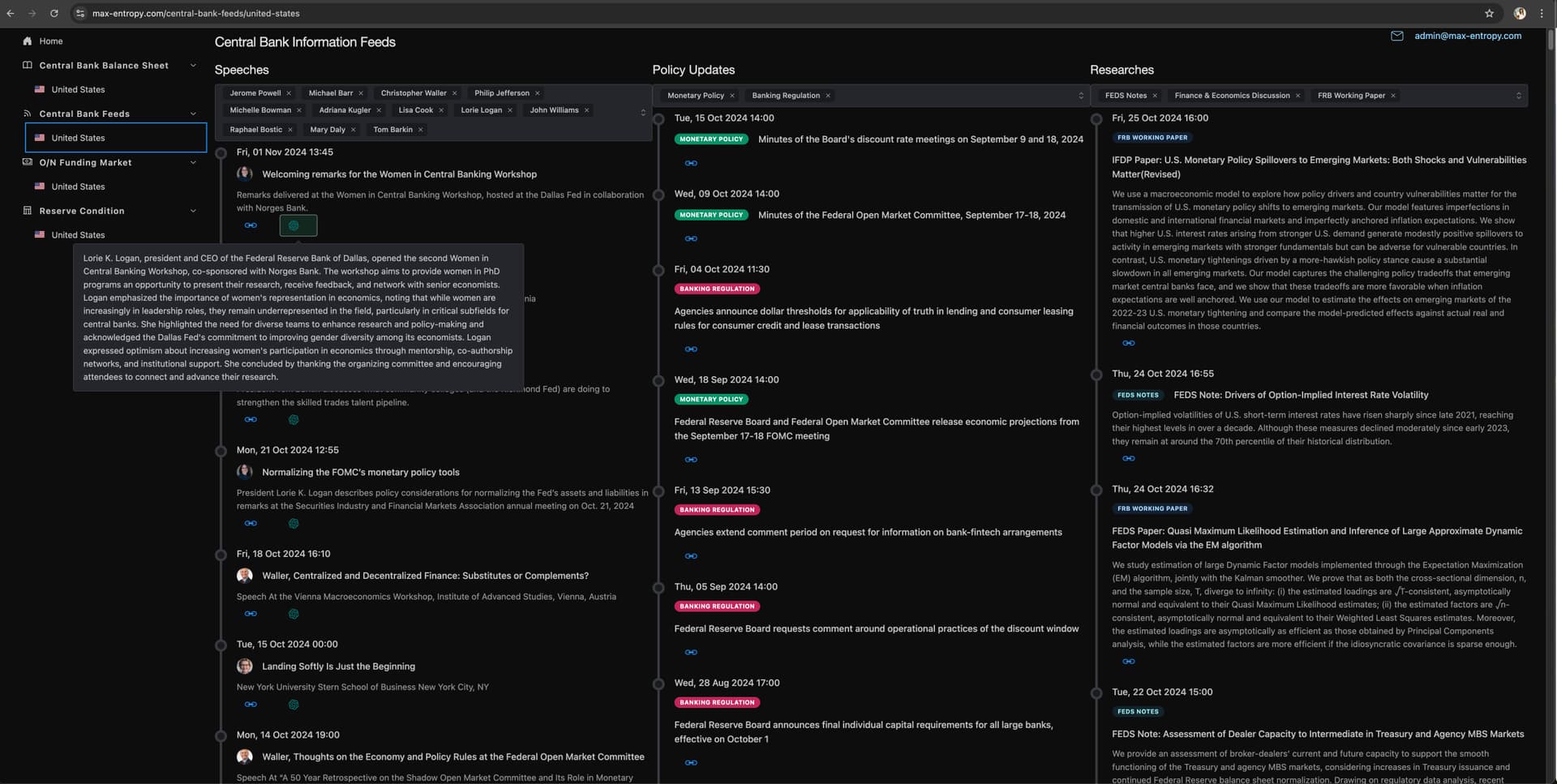Click the link icon under the Welcoming remarks speech
Image resolution: width=1557 pixels, height=784 pixels.
[x=251, y=225]
